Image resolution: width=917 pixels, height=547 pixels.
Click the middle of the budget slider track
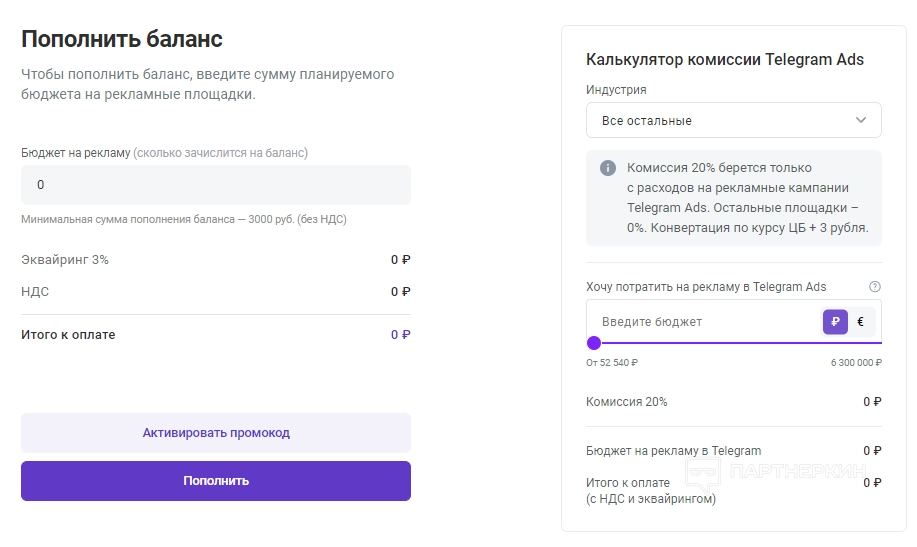pos(734,343)
